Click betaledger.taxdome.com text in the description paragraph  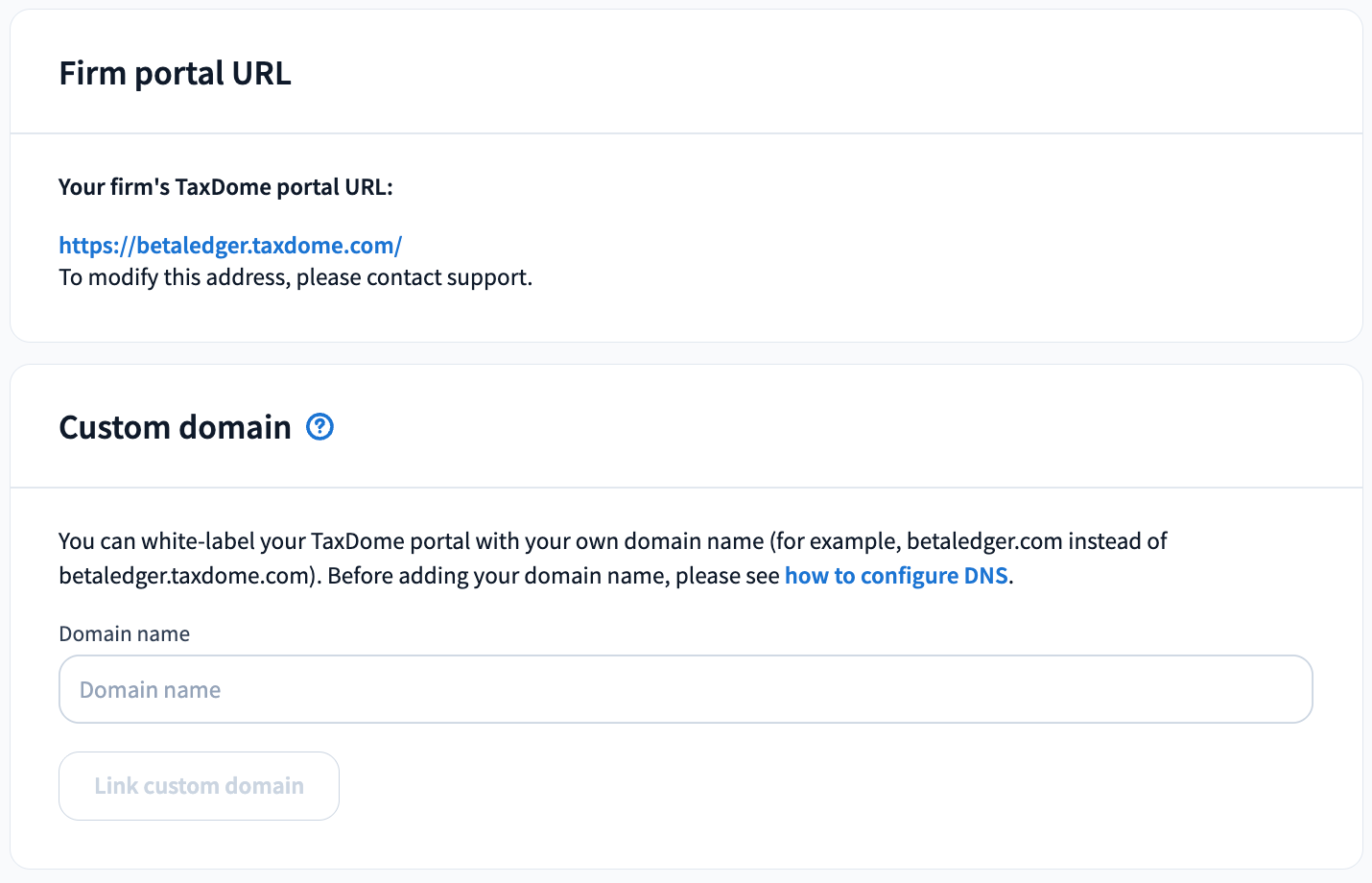(x=183, y=575)
